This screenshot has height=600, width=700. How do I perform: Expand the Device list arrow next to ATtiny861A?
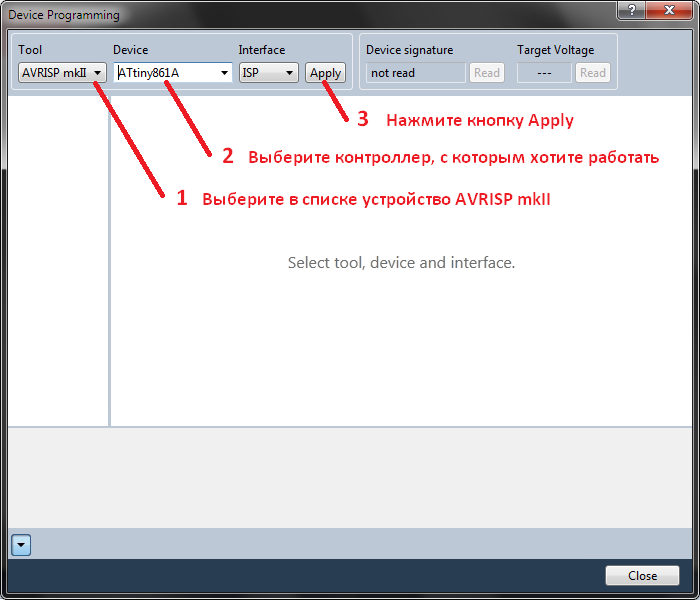[x=224, y=73]
